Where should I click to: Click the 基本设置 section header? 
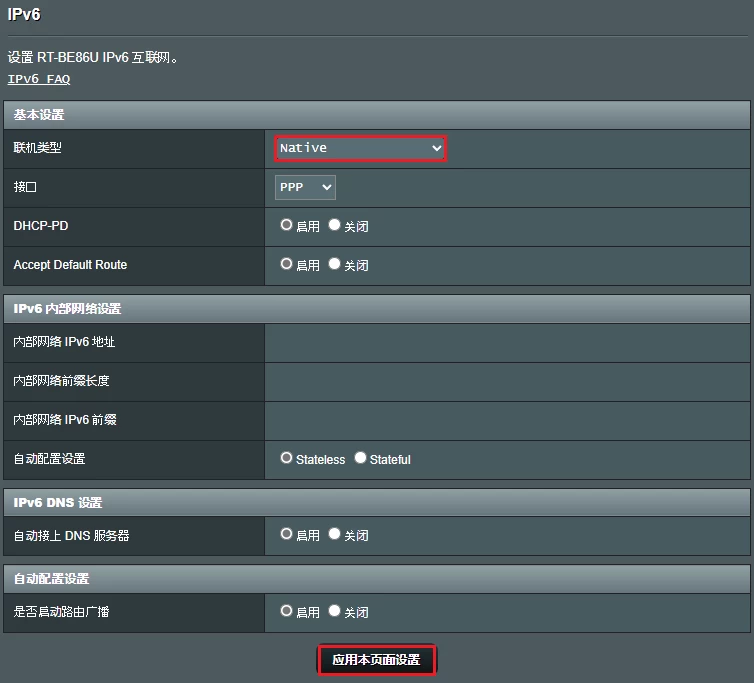coord(39,115)
